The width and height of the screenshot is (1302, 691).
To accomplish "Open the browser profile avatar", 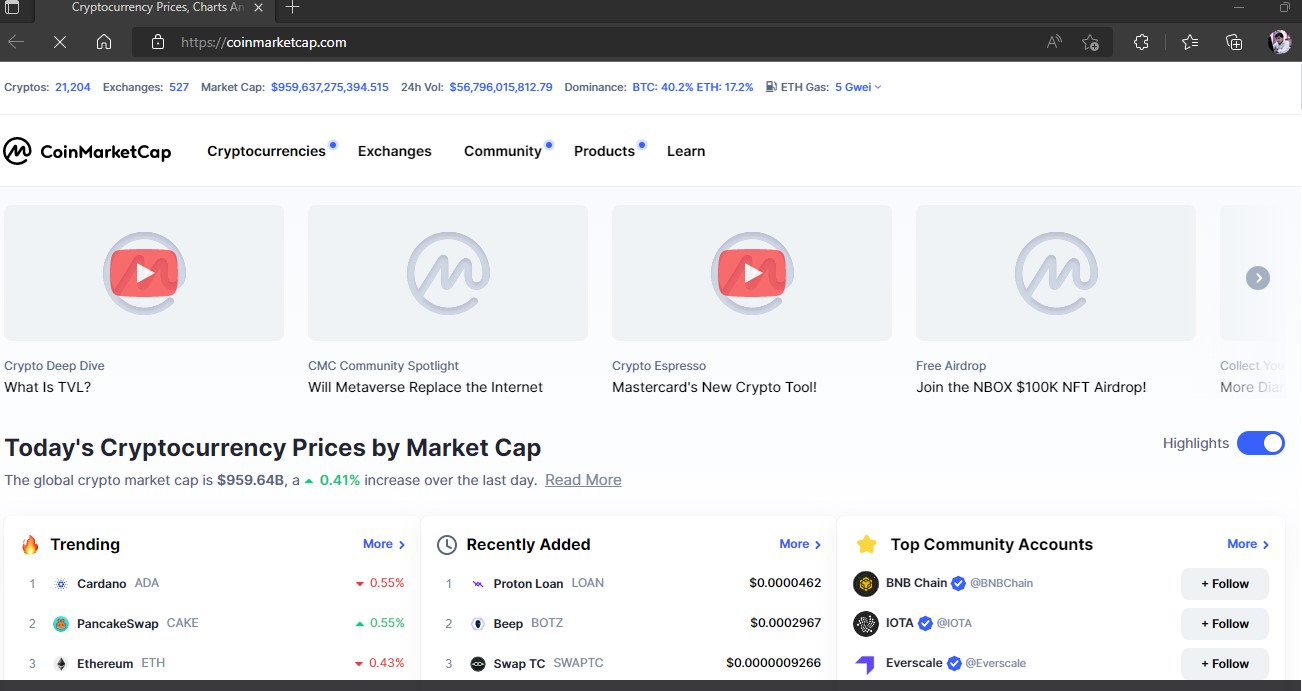I will pos(1279,42).
